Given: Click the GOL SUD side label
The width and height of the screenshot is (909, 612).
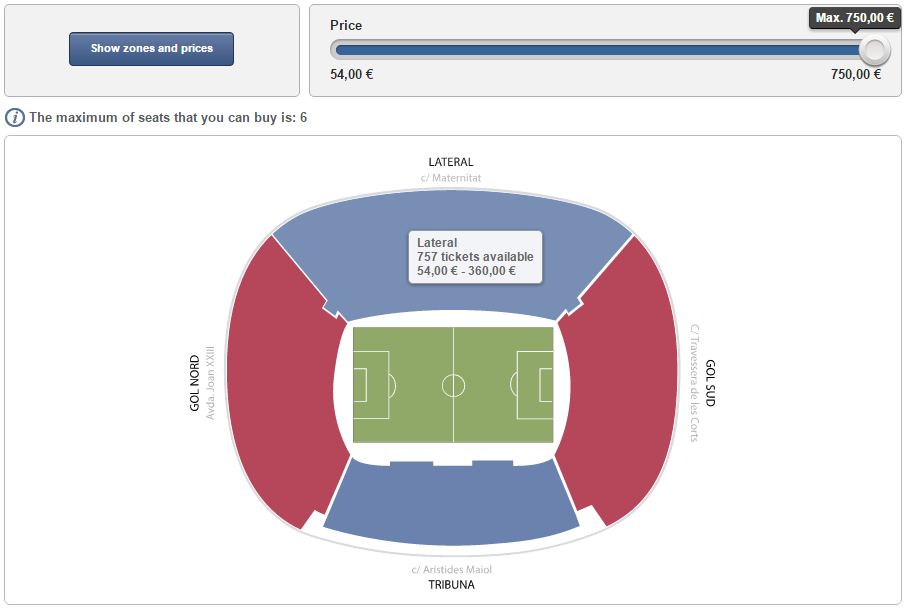Looking at the screenshot, I should point(710,383).
